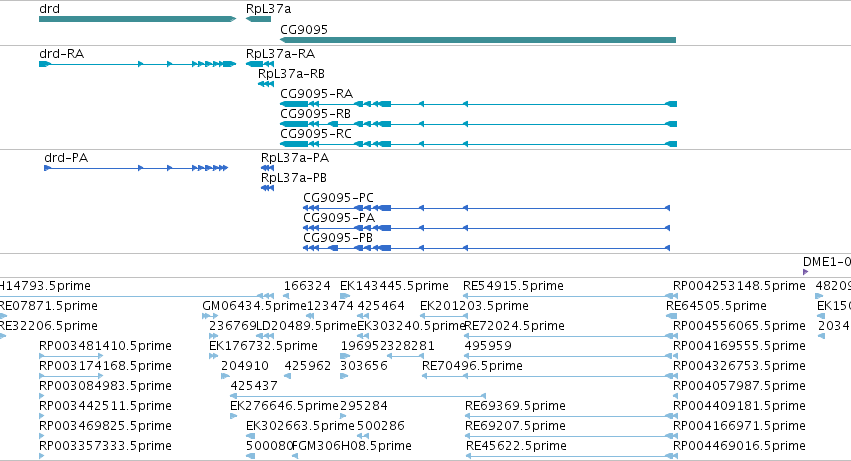Select the RpL37a-PA protein glyph

[x=268, y=168]
